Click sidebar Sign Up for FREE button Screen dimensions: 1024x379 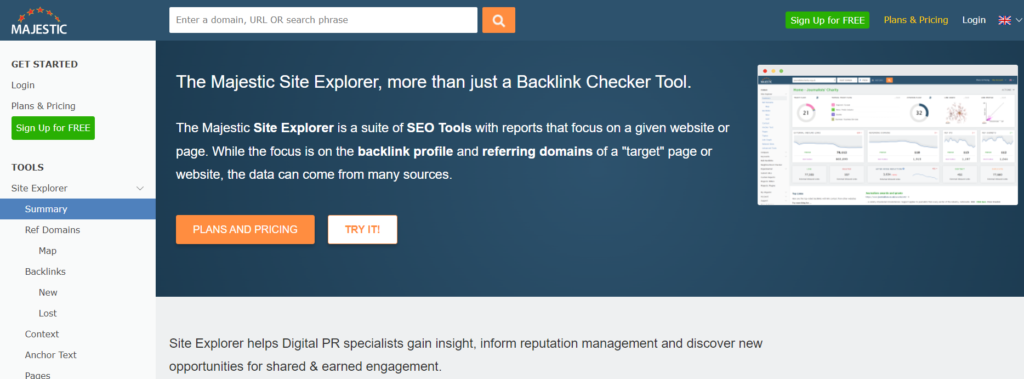point(53,127)
